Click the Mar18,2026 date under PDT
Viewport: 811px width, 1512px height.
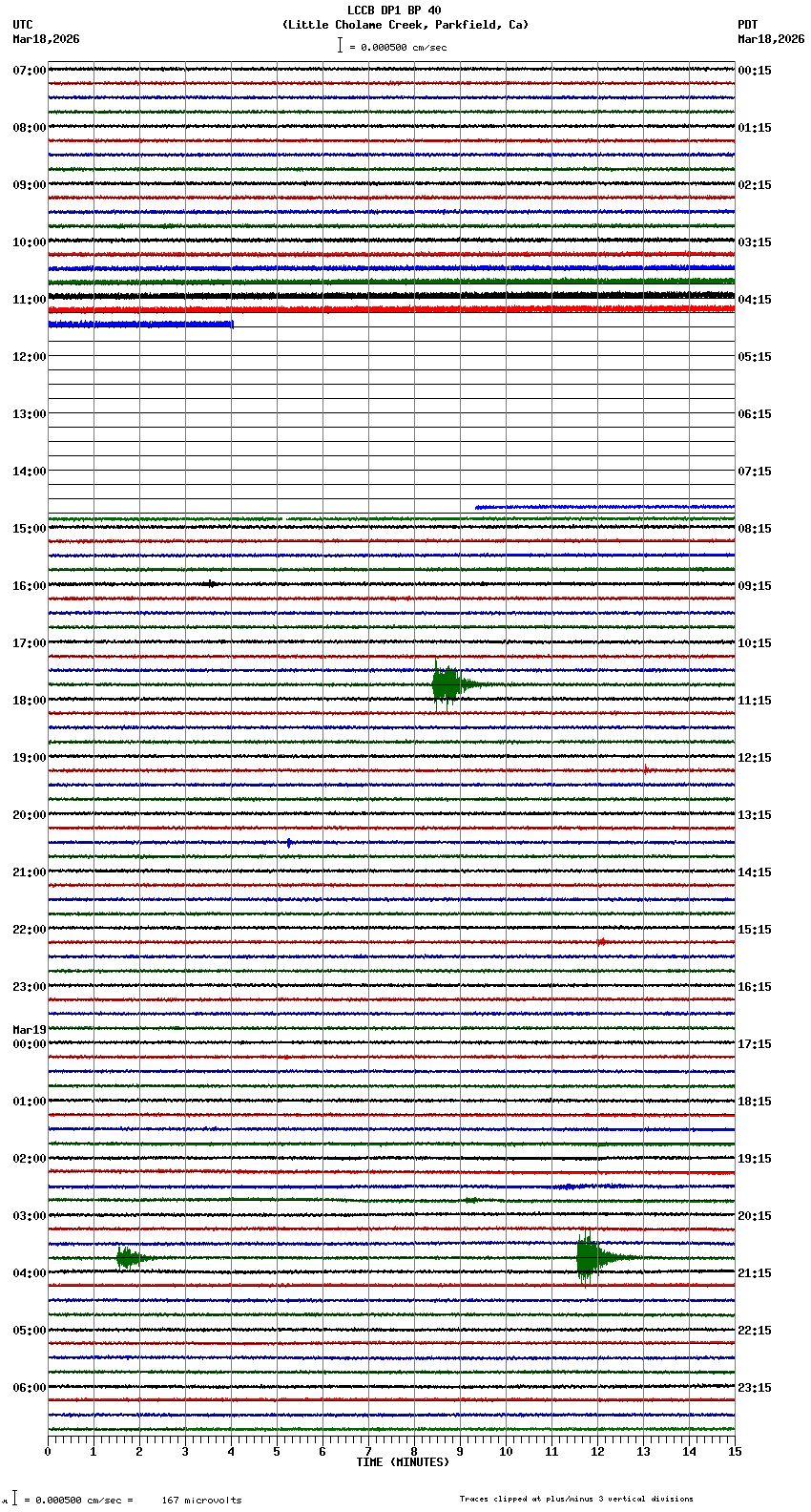pos(771,39)
